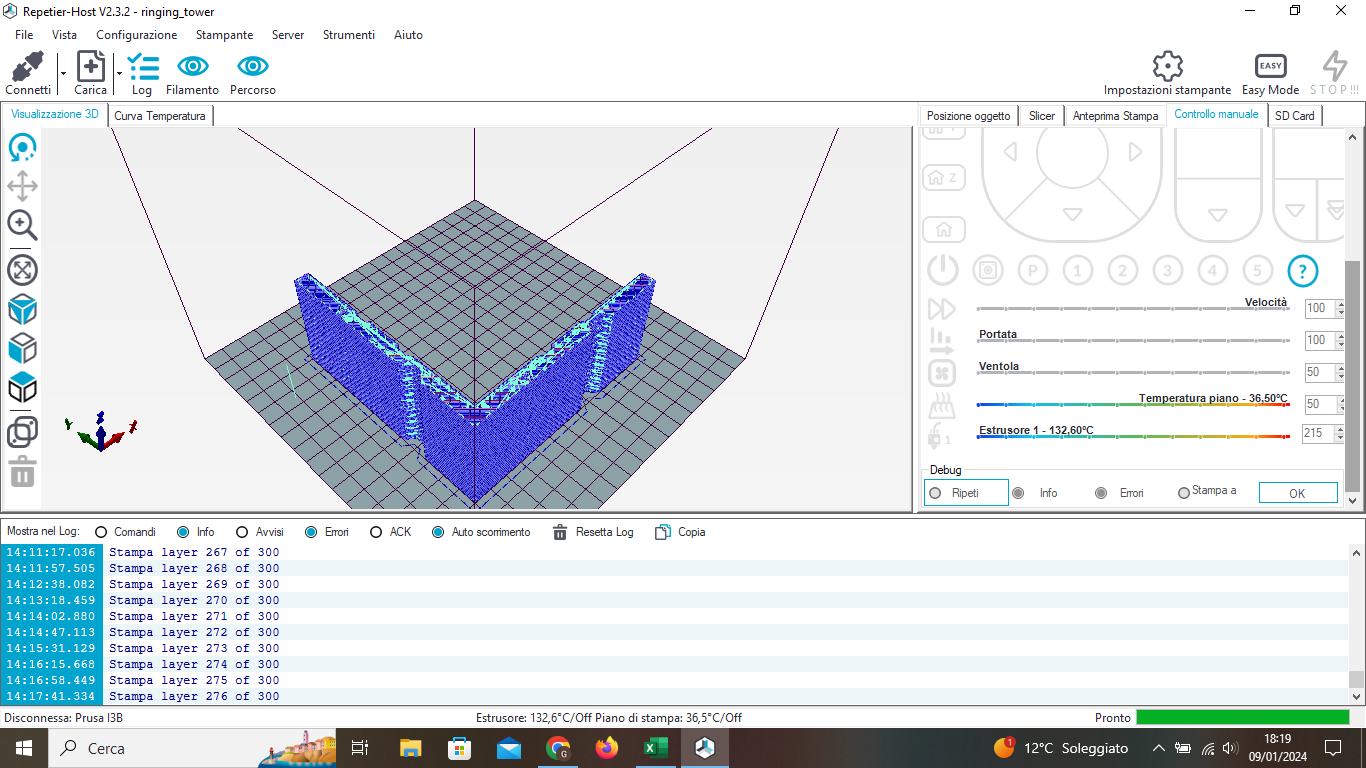Expand the Carica dropdown arrow

tap(119, 73)
